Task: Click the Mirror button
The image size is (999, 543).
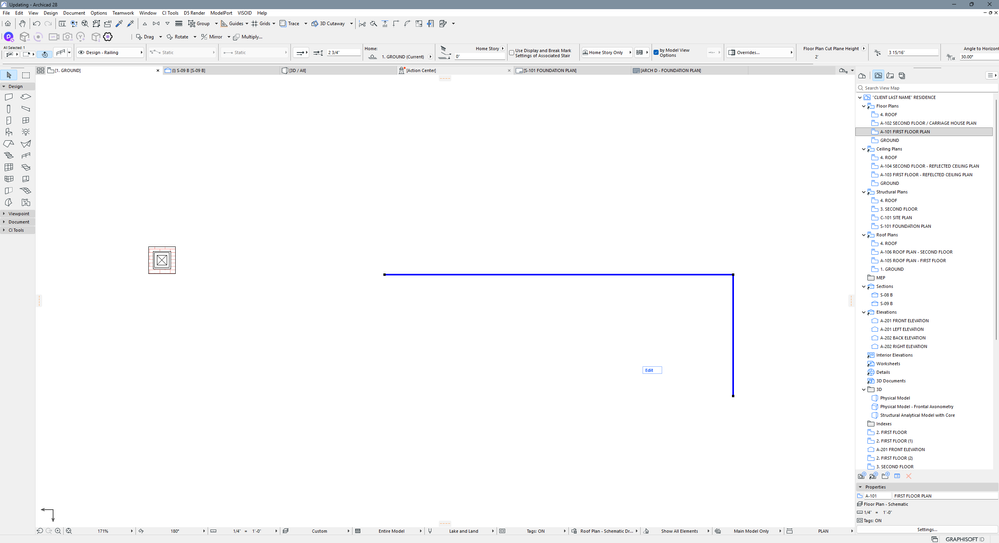Action: click(212, 37)
